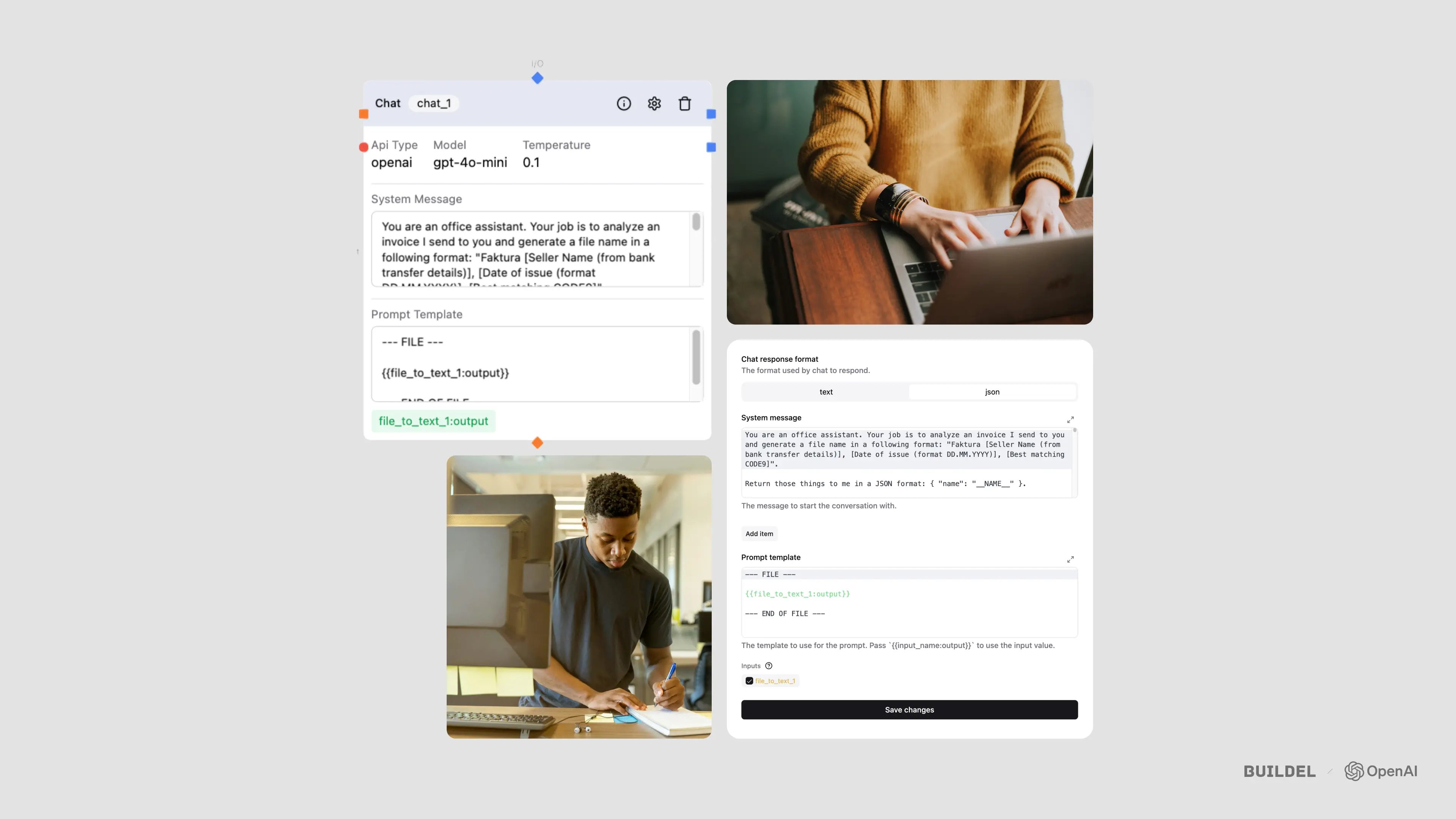Click the info icon on chat_1 node
Viewport: 1456px width, 819px height.
click(623, 103)
